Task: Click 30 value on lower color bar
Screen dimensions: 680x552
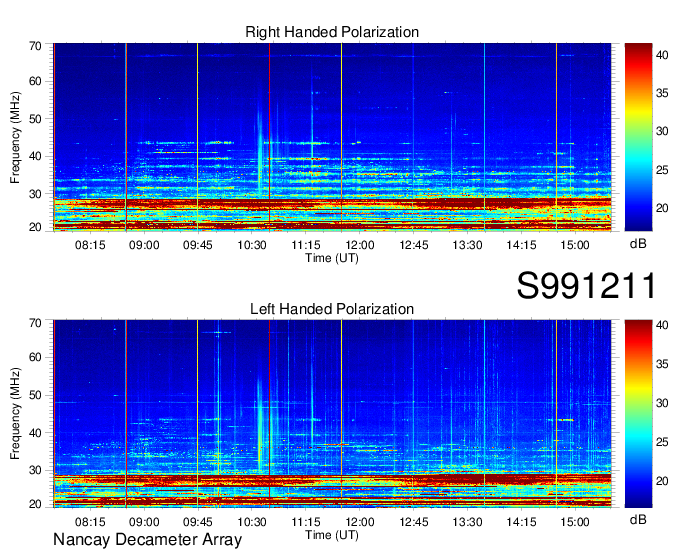Action: pos(662,403)
